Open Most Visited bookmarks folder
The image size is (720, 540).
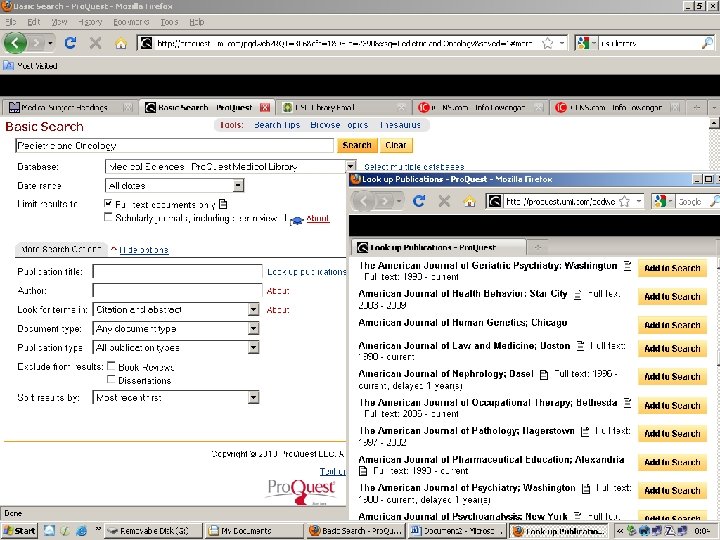[30, 66]
